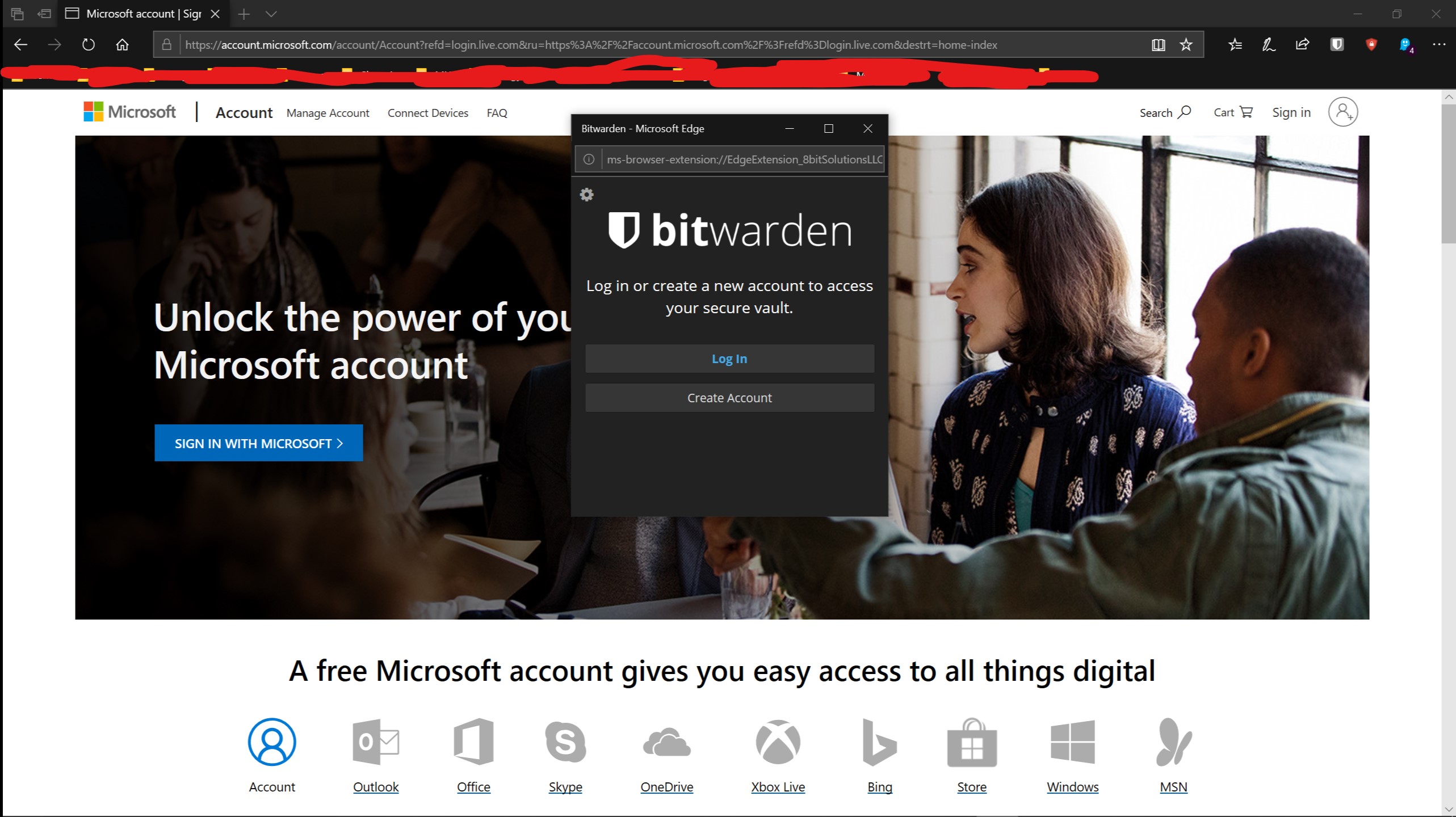1456x817 pixels.
Task: Click the site padlock icon
Action: [166, 45]
